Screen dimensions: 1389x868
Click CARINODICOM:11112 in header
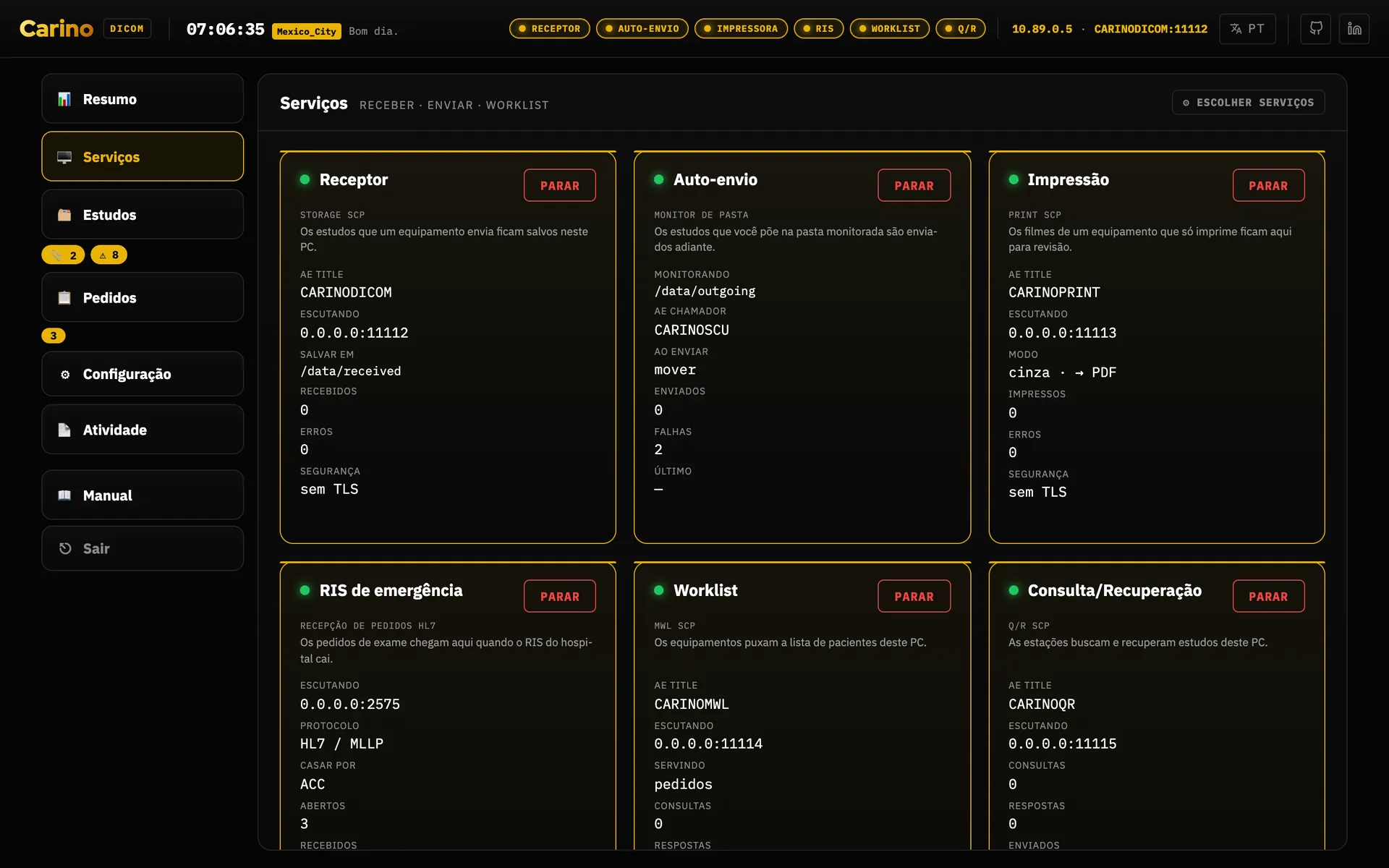pos(1150,29)
